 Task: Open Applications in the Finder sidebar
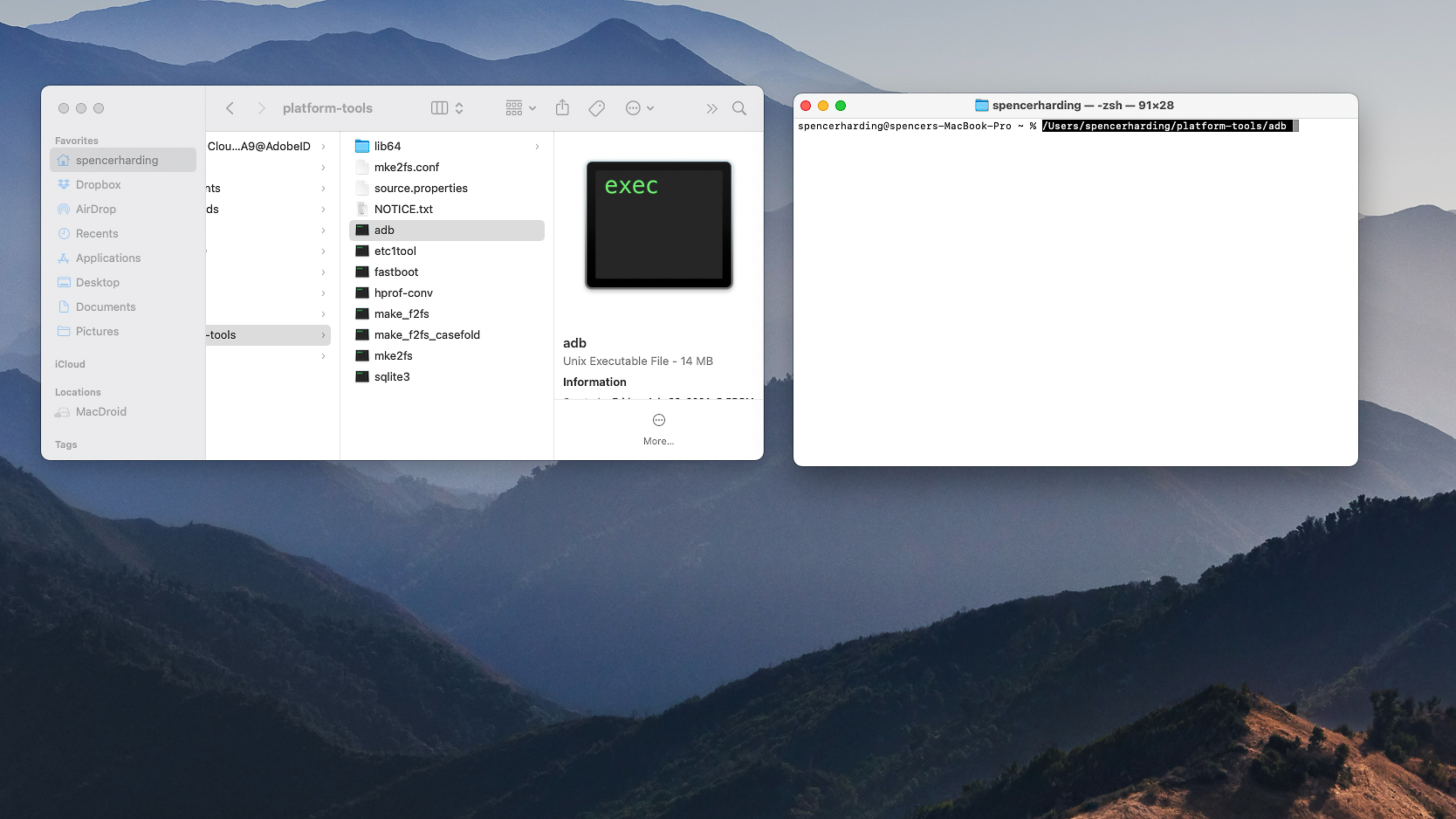point(107,258)
